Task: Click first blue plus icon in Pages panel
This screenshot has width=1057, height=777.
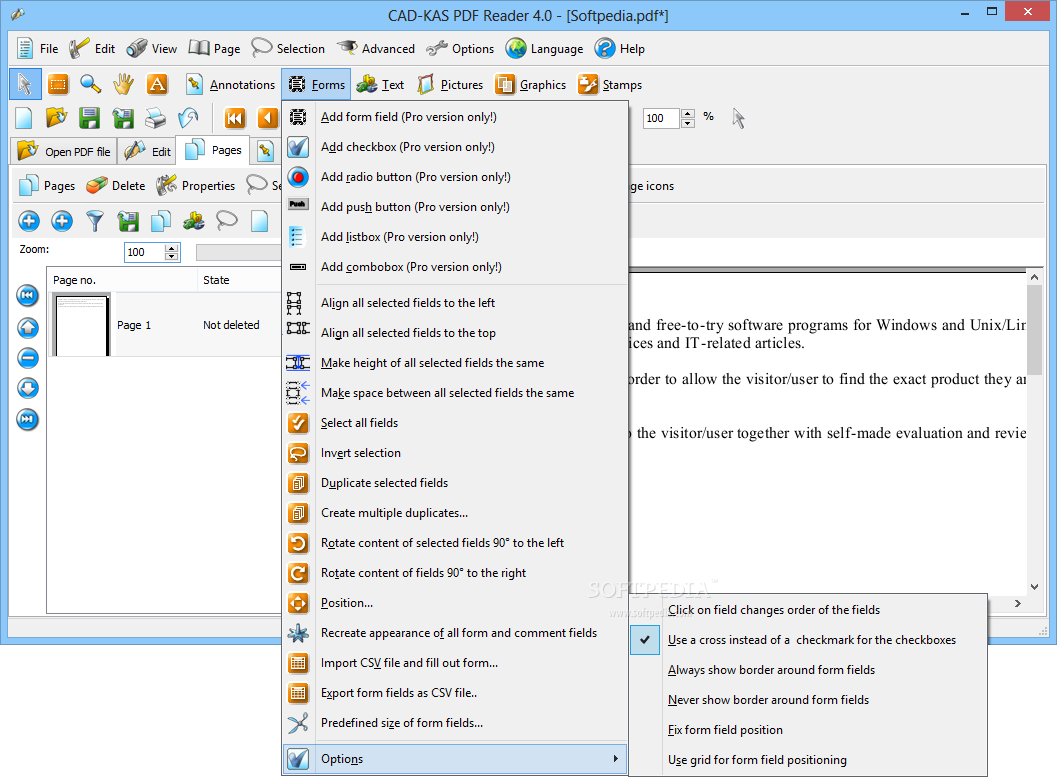Action: 29,220
